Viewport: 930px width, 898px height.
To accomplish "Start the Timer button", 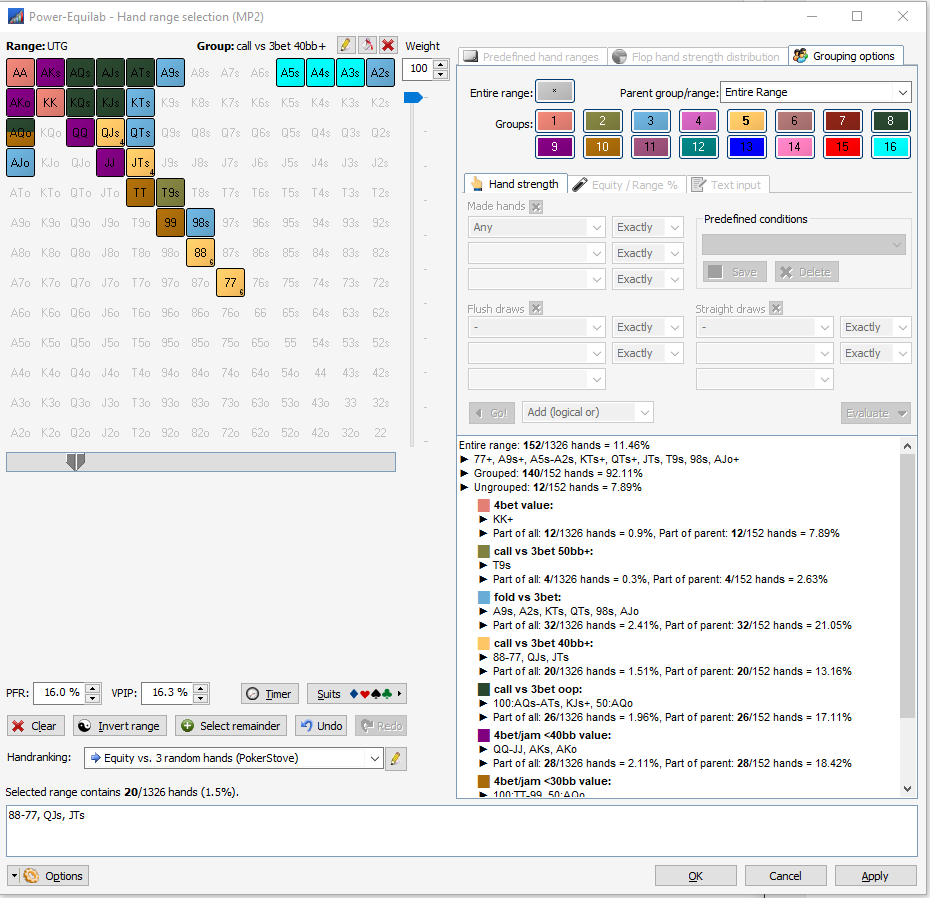I will (x=270, y=693).
